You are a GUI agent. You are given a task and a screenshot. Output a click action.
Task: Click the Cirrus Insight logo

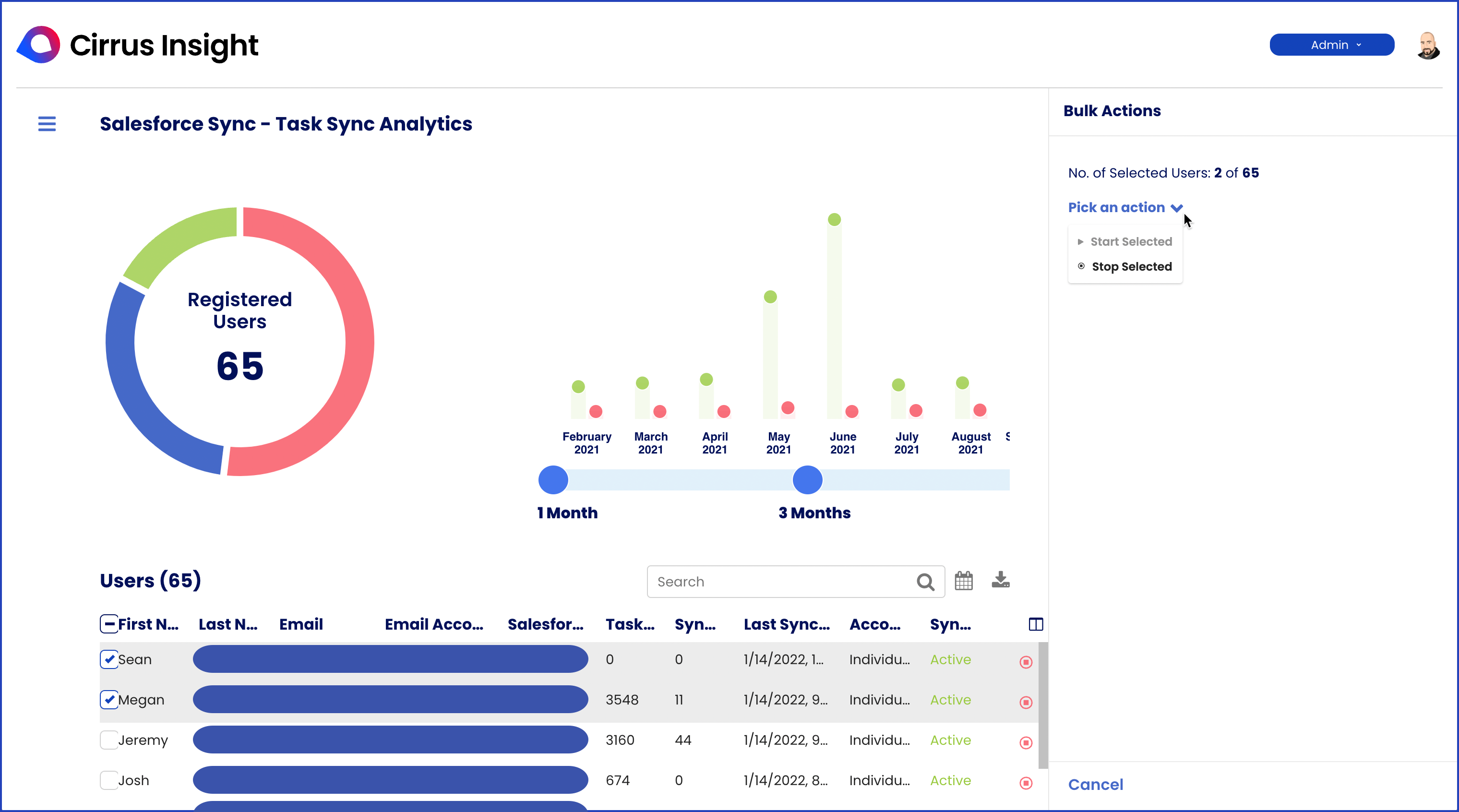tap(137, 45)
